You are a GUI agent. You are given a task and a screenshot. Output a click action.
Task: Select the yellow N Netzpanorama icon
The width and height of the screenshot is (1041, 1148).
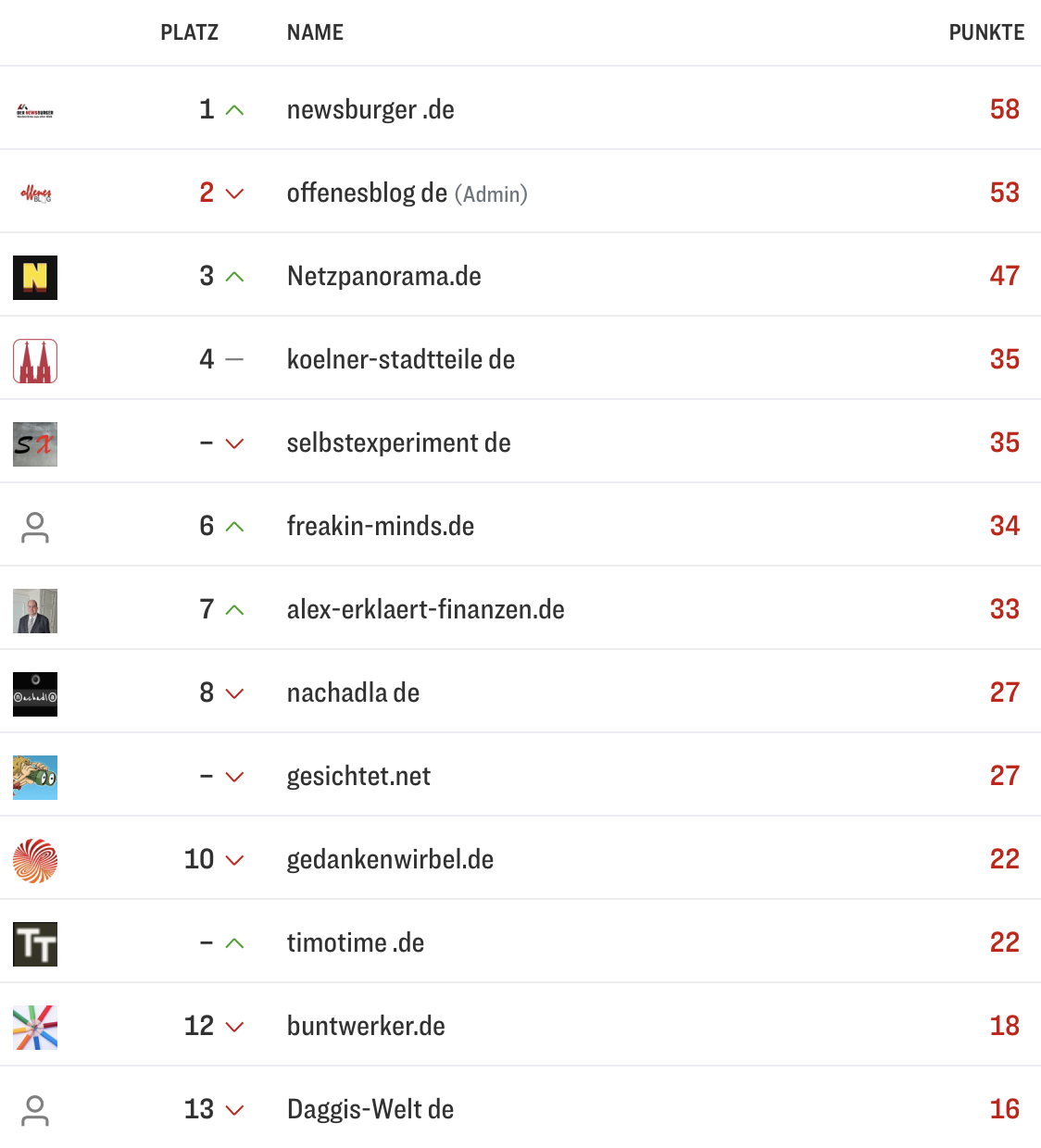click(34, 276)
